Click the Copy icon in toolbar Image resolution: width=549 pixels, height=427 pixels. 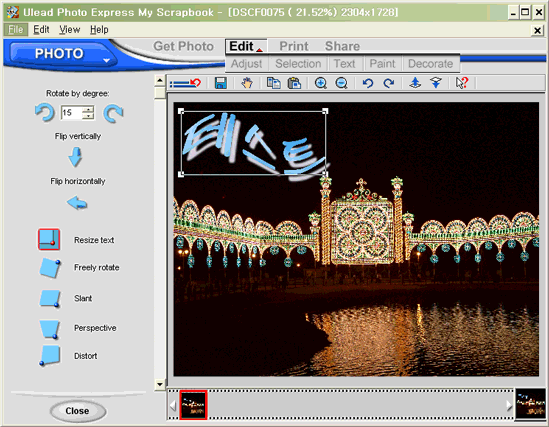pos(273,83)
